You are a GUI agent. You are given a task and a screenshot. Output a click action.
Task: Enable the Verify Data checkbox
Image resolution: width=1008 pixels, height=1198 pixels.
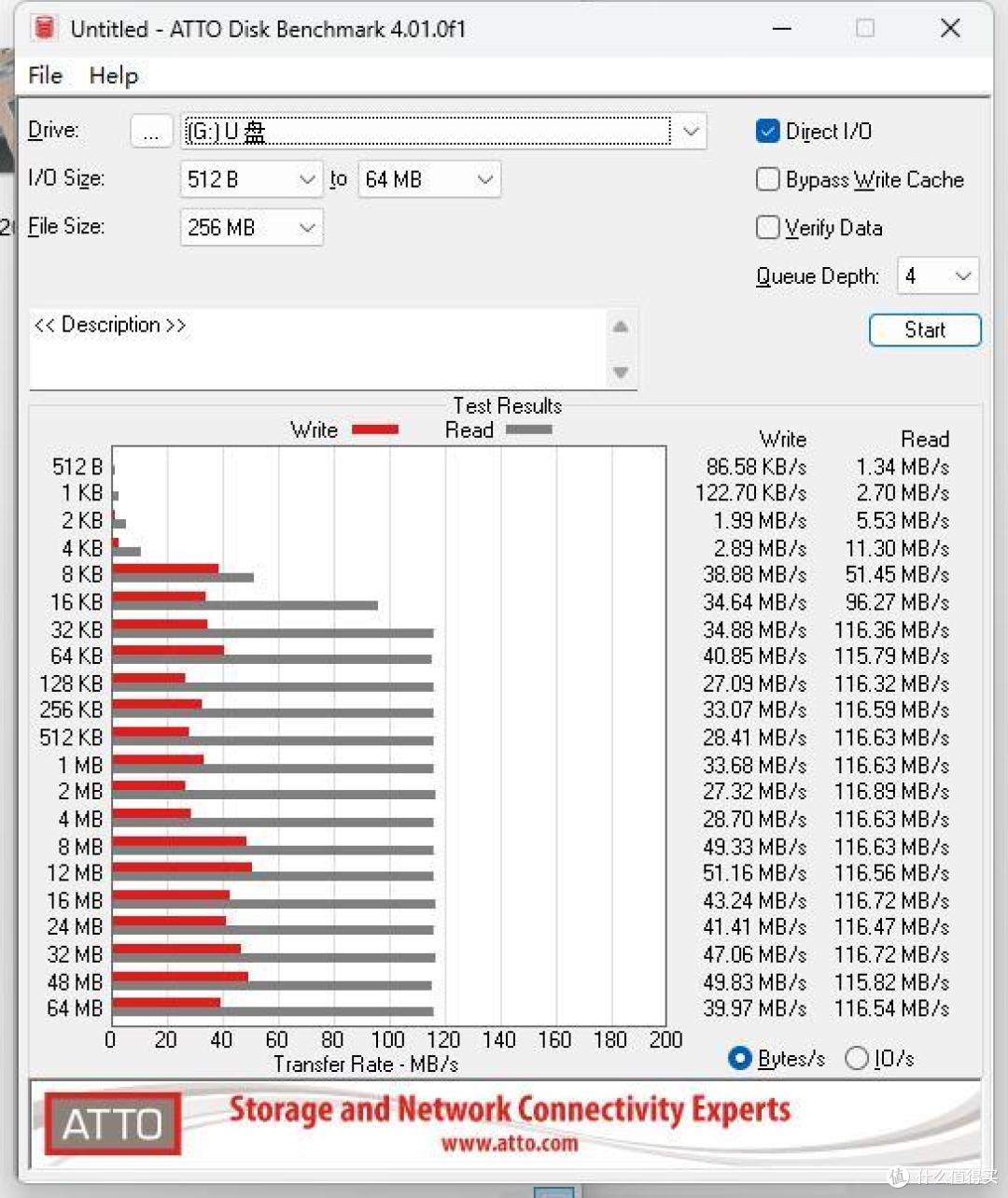(x=767, y=228)
